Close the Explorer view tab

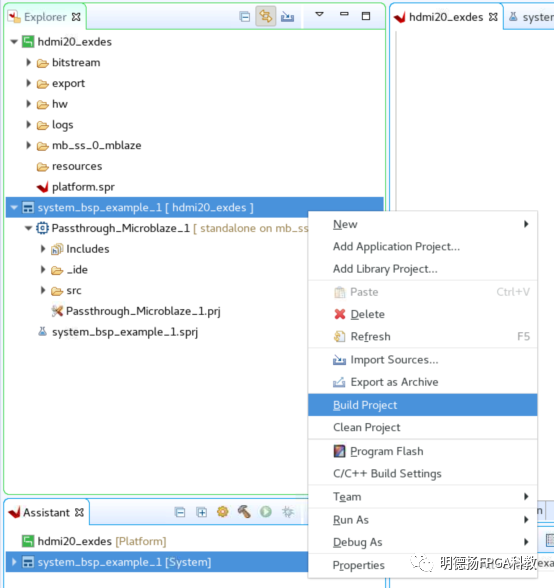[76, 17]
